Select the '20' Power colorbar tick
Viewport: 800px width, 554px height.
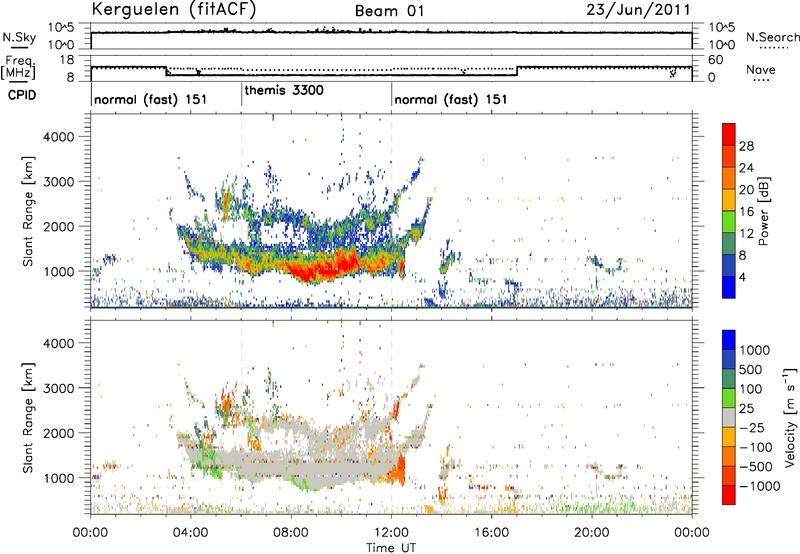746,190
